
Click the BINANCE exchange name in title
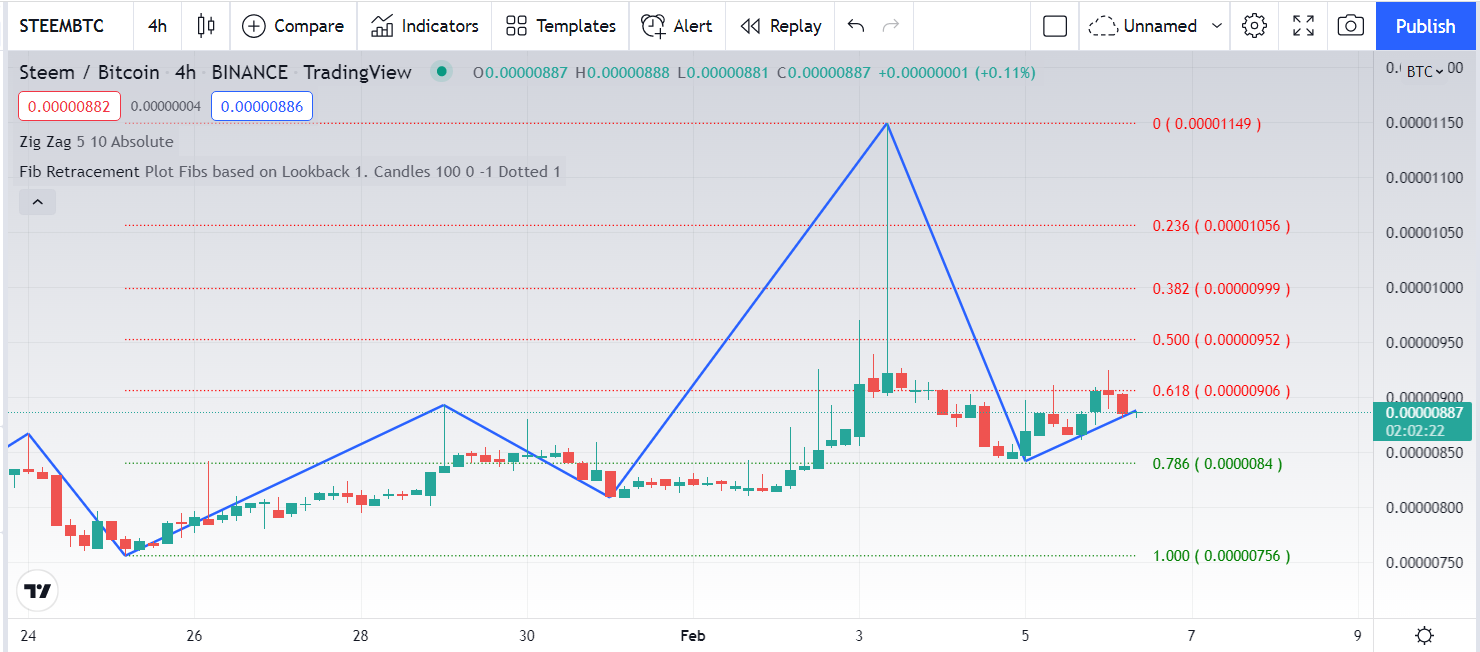point(249,72)
